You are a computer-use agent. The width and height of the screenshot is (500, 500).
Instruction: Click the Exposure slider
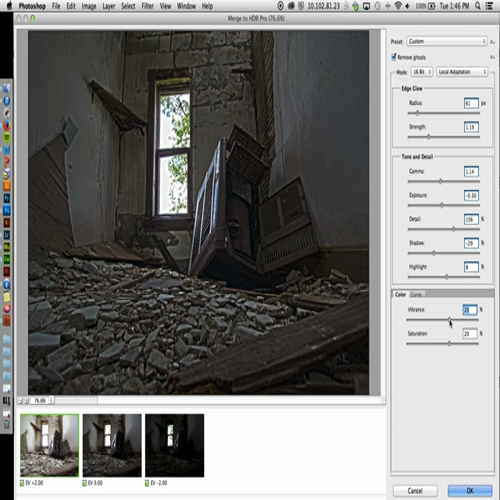pos(444,205)
